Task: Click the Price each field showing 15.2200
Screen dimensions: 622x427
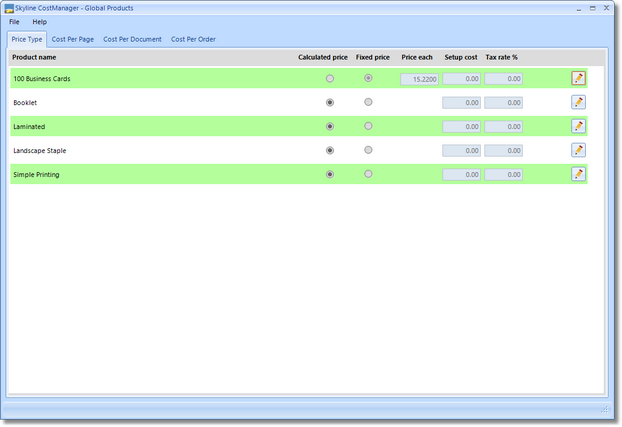Action: (419, 79)
